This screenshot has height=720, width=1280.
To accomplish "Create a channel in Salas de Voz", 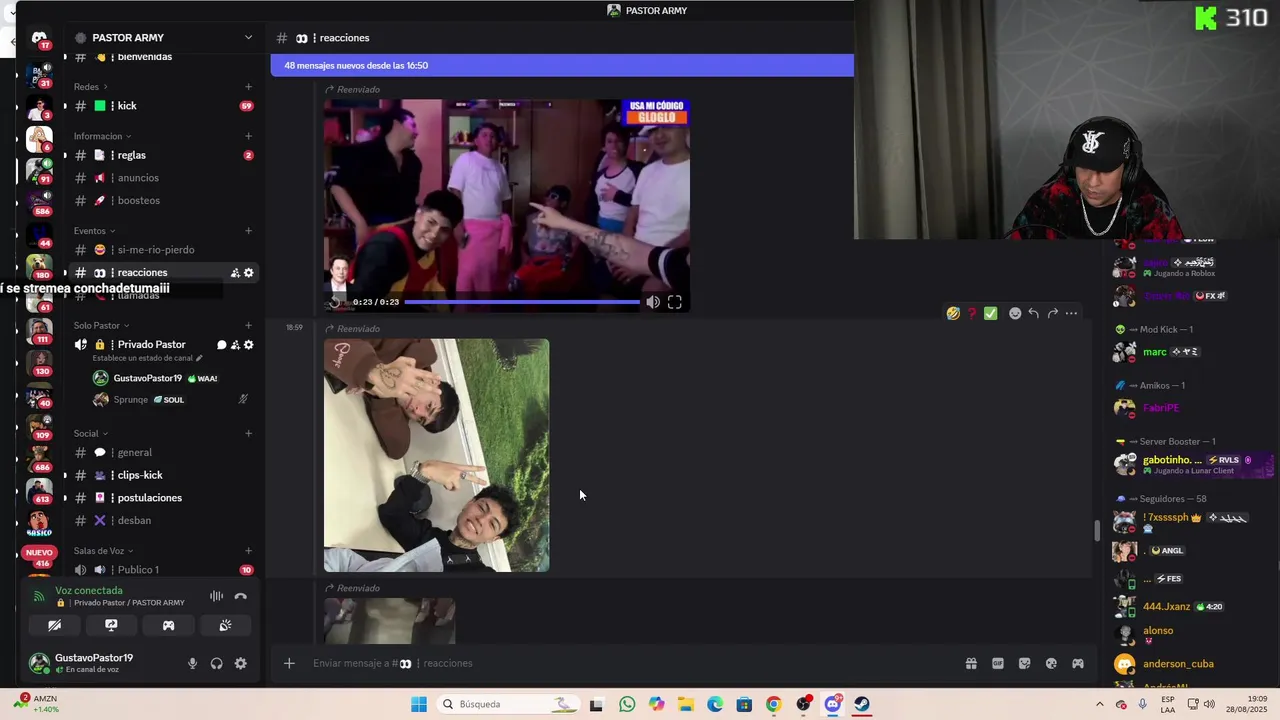I will click(248, 551).
